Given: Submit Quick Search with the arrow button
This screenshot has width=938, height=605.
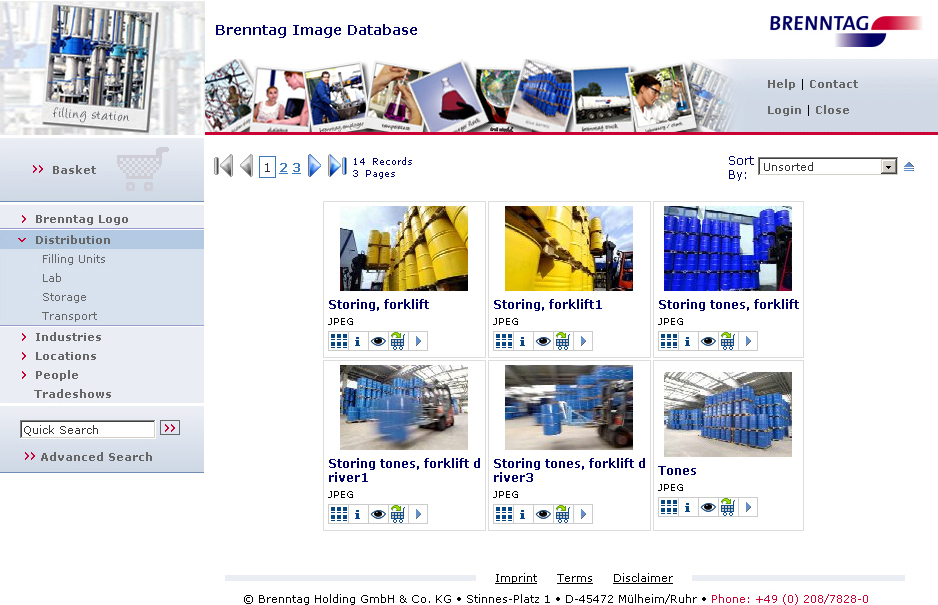Looking at the screenshot, I should (x=170, y=428).
